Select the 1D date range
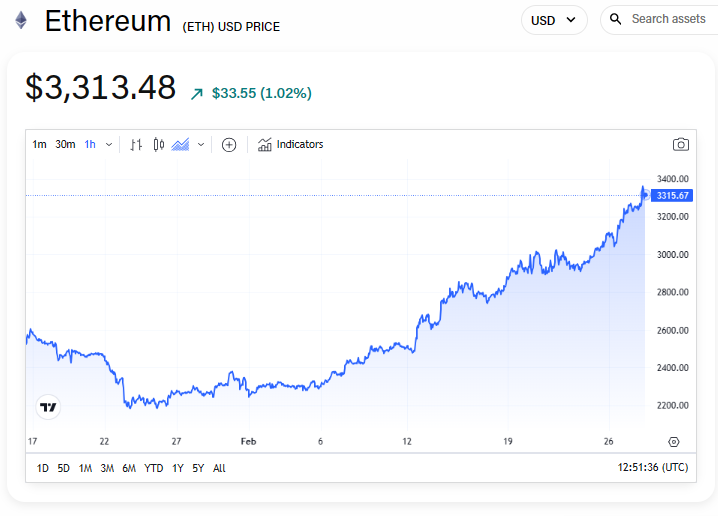The image size is (718, 516). [x=43, y=468]
